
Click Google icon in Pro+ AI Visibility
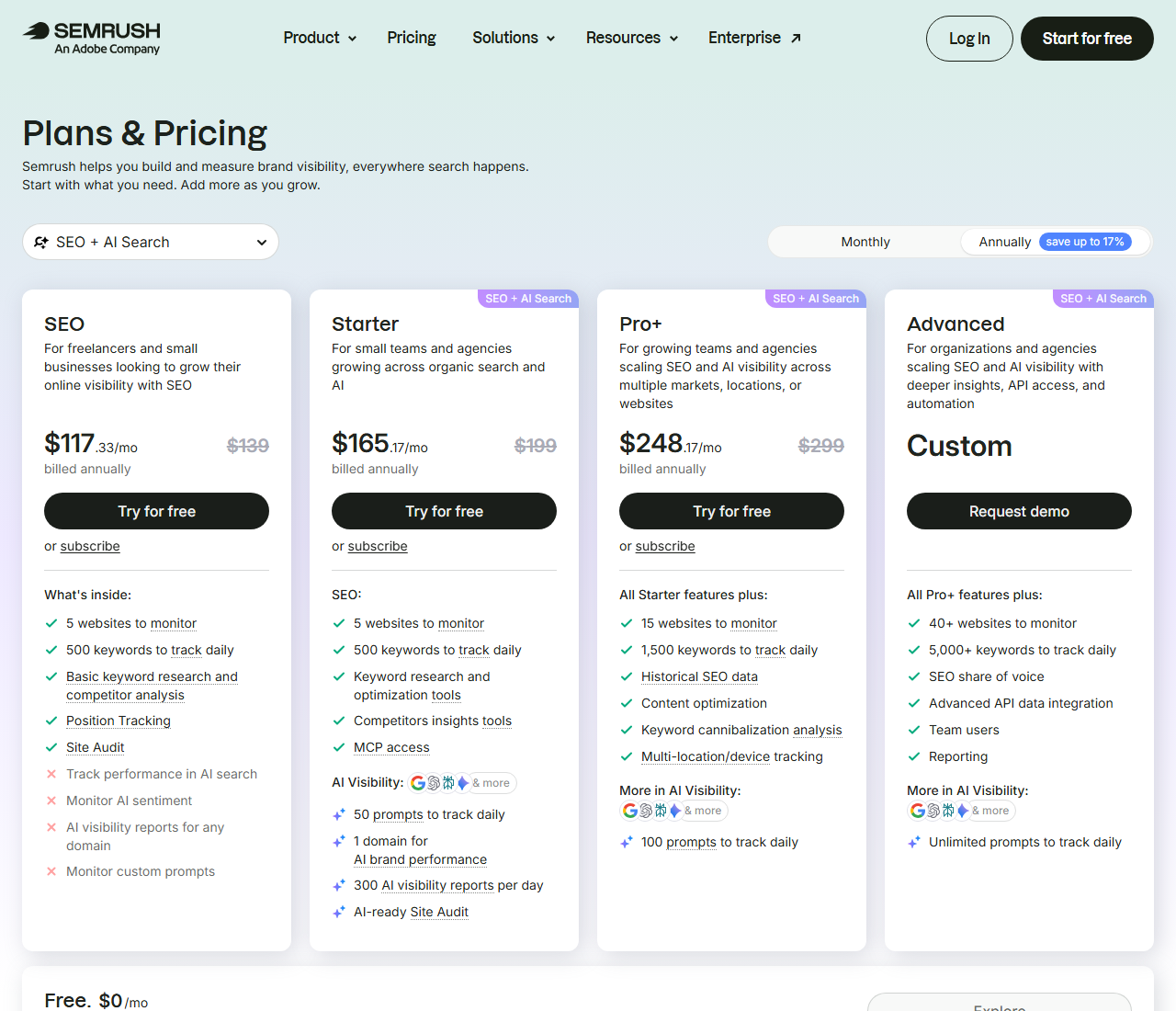(630, 811)
